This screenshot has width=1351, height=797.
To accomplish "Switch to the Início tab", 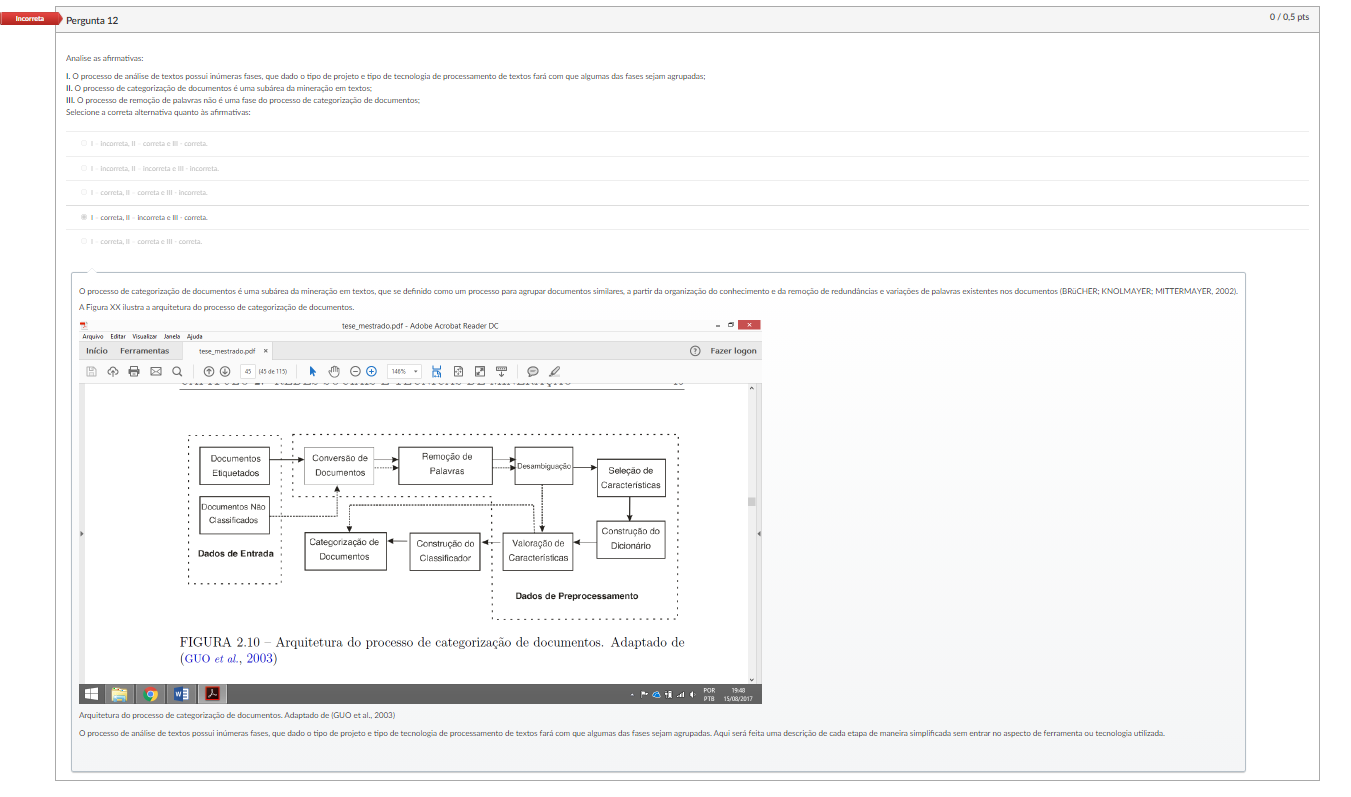I will tap(97, 351).
